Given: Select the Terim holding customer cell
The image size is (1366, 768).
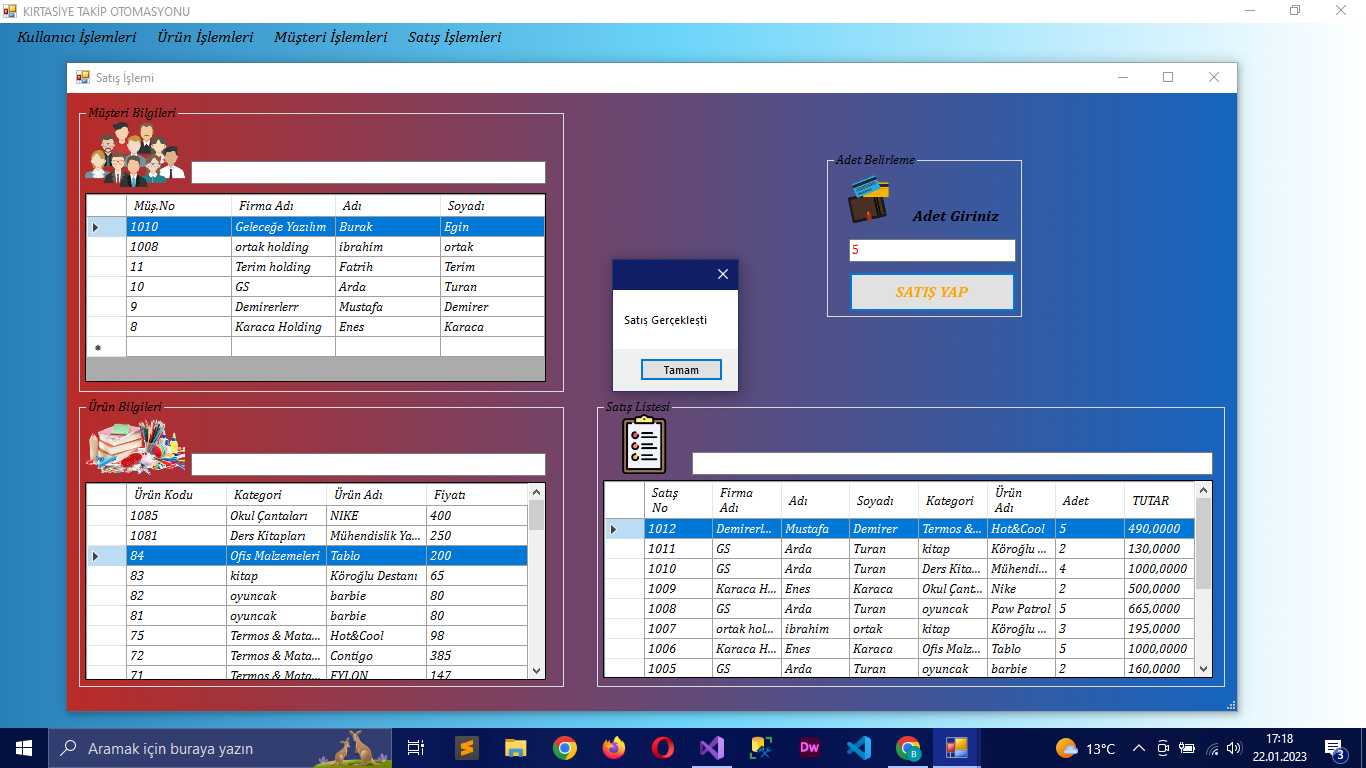Looking at the screenshot, I should pyautogui.click(x=283, y=267).
